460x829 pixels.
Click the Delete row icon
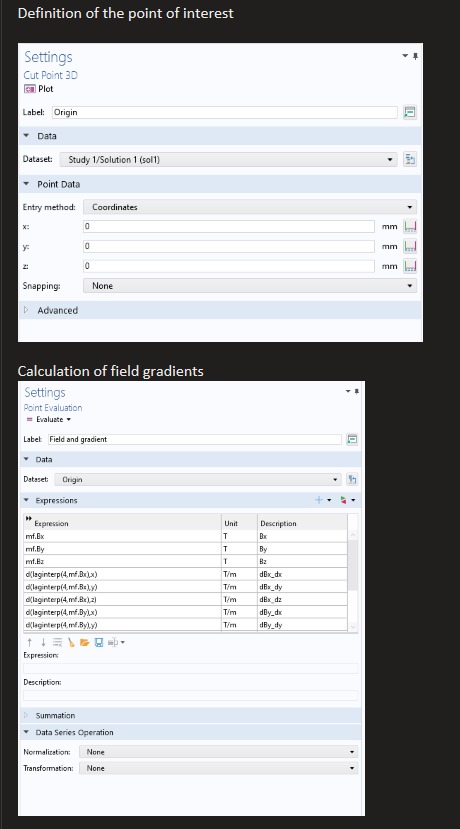[x=57, y=642]
